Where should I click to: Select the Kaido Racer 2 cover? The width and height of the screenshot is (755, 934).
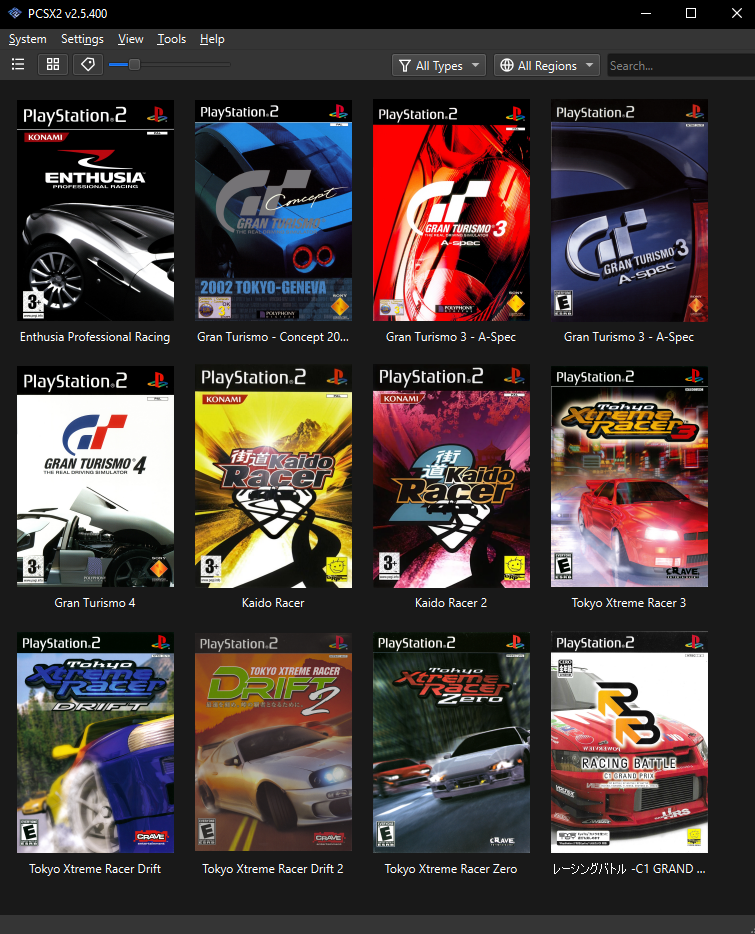[451, 477]
